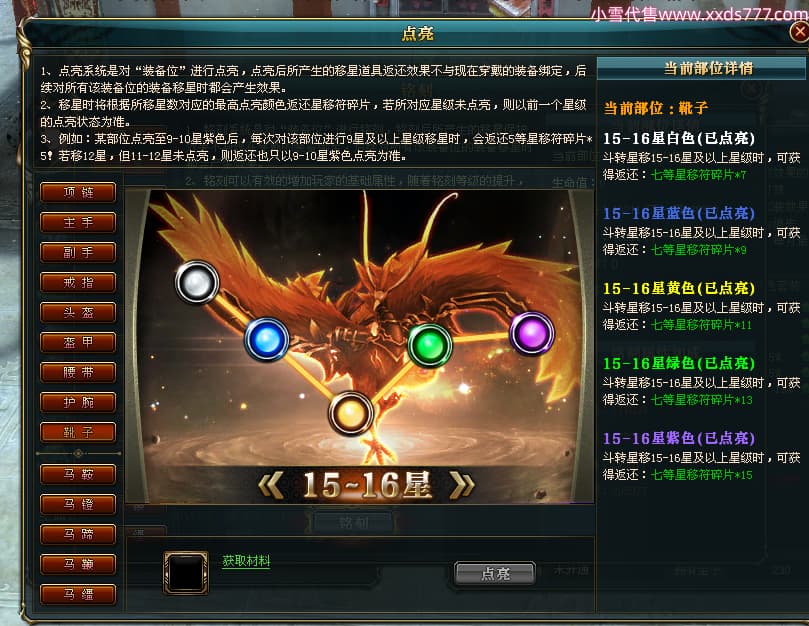Go to next star level arrow
The height and width of the screenshot is (626, 809).
tap(462, 485)
